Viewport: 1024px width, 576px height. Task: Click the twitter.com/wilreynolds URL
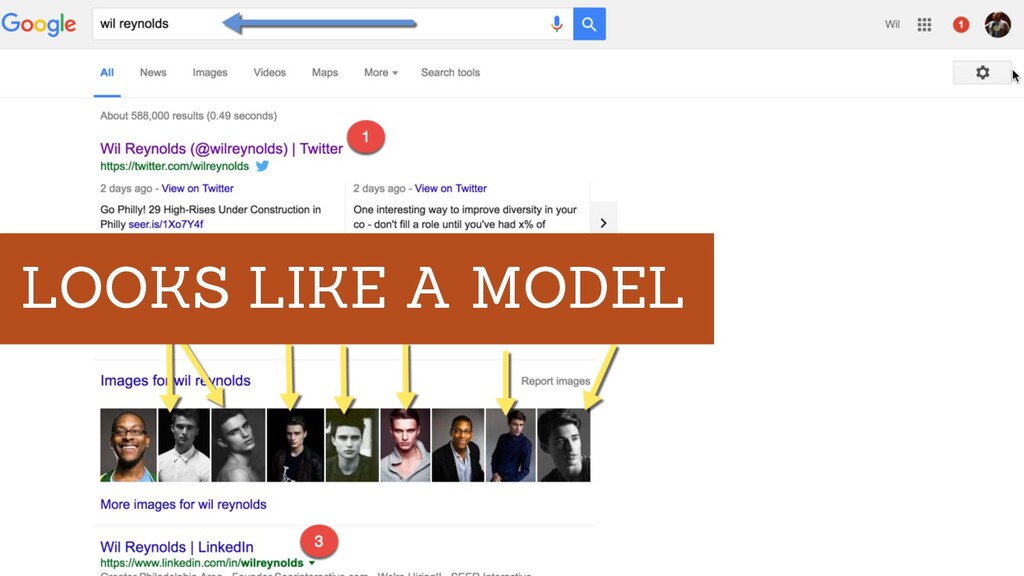pyautogui.click(x=174, y=166)
